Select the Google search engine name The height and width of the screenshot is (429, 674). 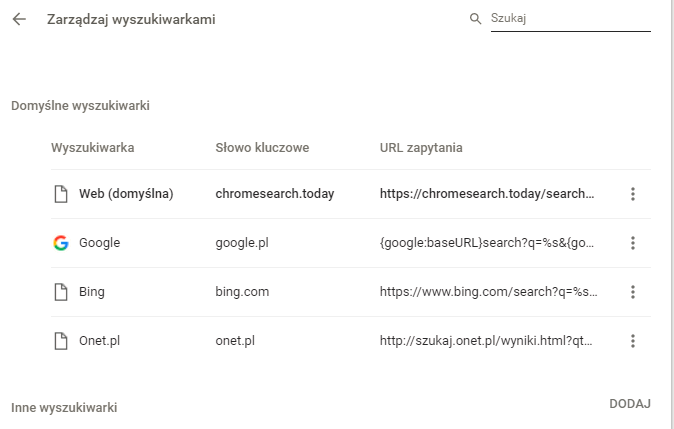point(100,243)
